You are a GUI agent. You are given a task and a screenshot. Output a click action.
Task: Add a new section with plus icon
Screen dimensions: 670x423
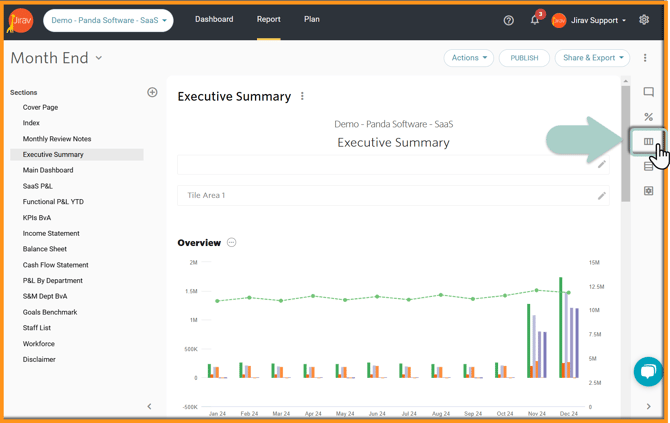click(x=152, y=92)
